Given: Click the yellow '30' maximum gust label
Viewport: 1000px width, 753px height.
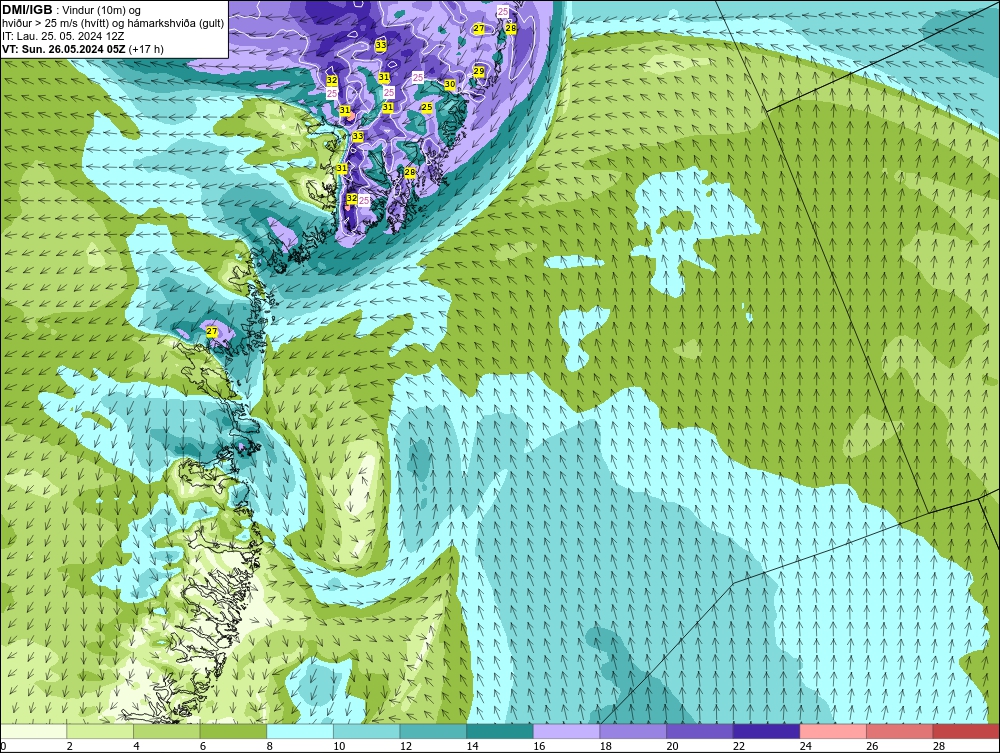Looking at the screenshot, I should pyautogui.click(x=450, y=84).
